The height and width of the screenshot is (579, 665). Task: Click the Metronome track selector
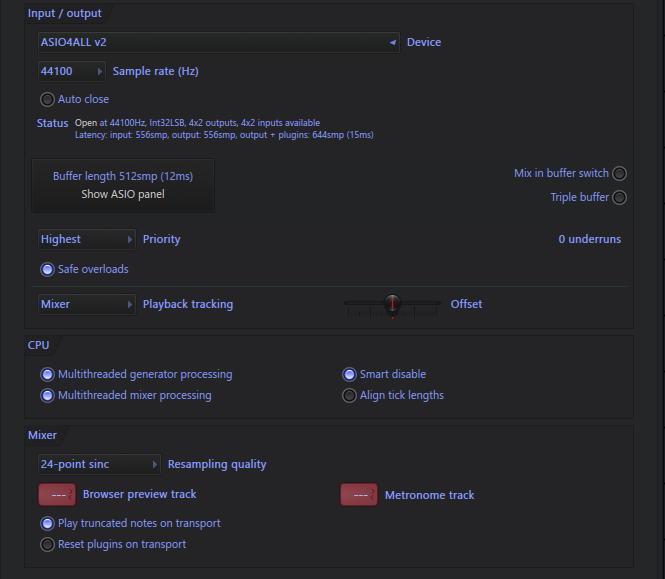[359, 495]
